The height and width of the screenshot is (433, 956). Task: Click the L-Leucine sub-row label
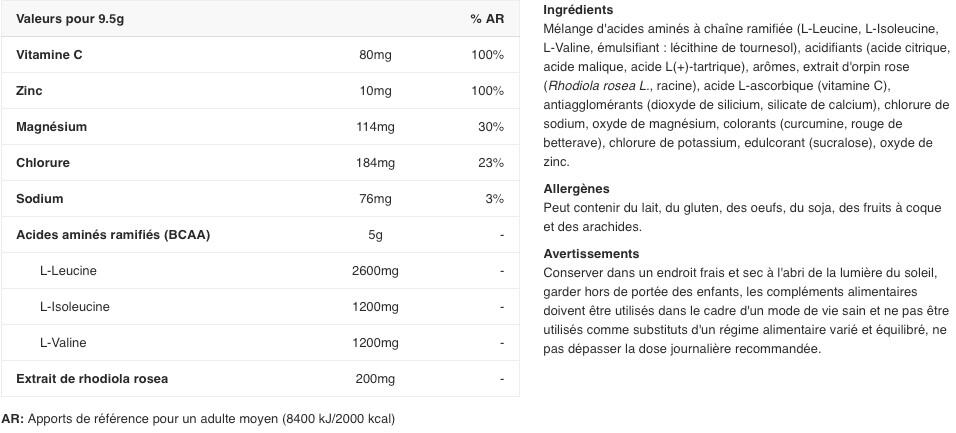point(68,271)
